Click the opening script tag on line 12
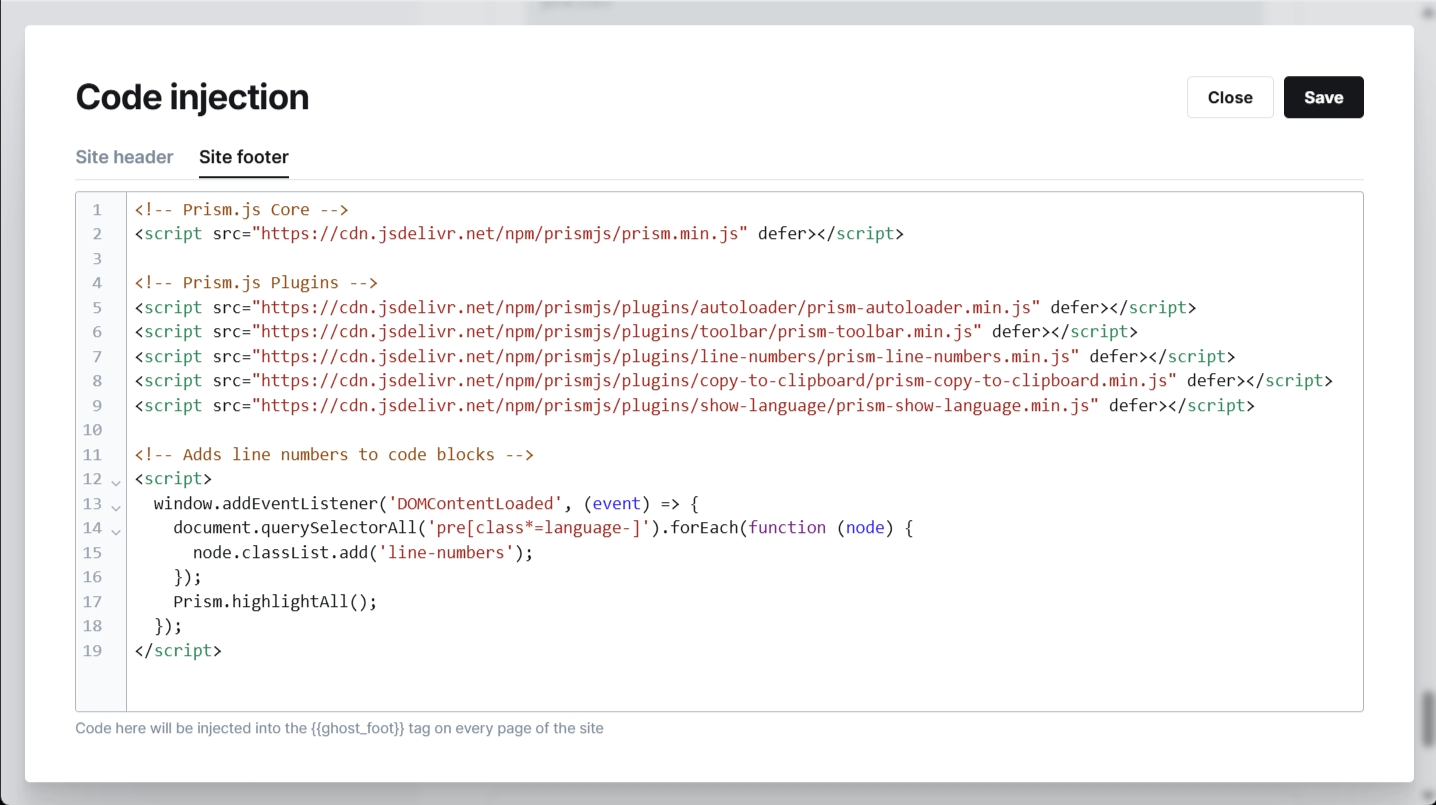This screenshot has width=1436, height=805. pos(173,478)
